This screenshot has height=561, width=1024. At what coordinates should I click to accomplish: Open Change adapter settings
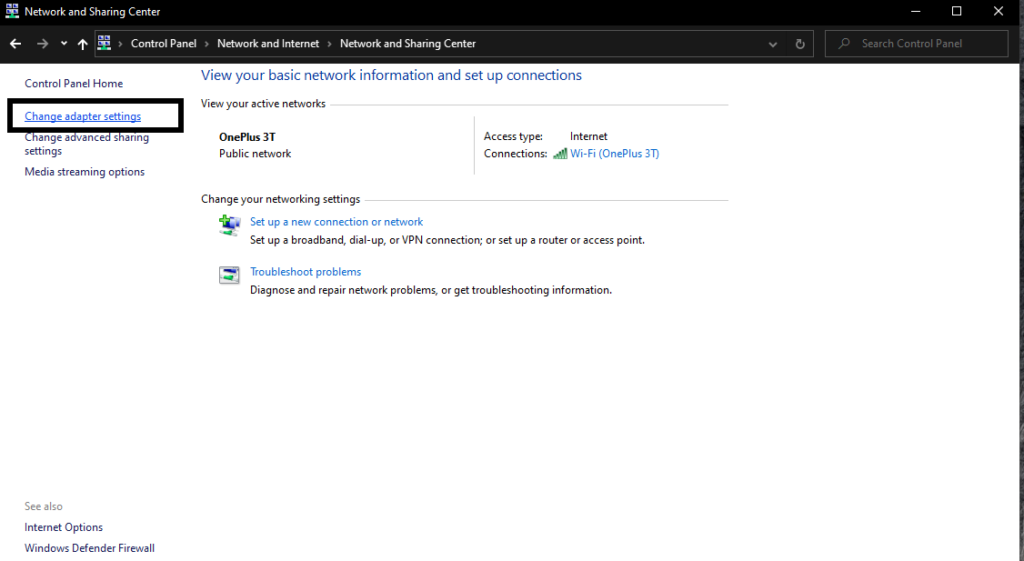pos(82,116)
